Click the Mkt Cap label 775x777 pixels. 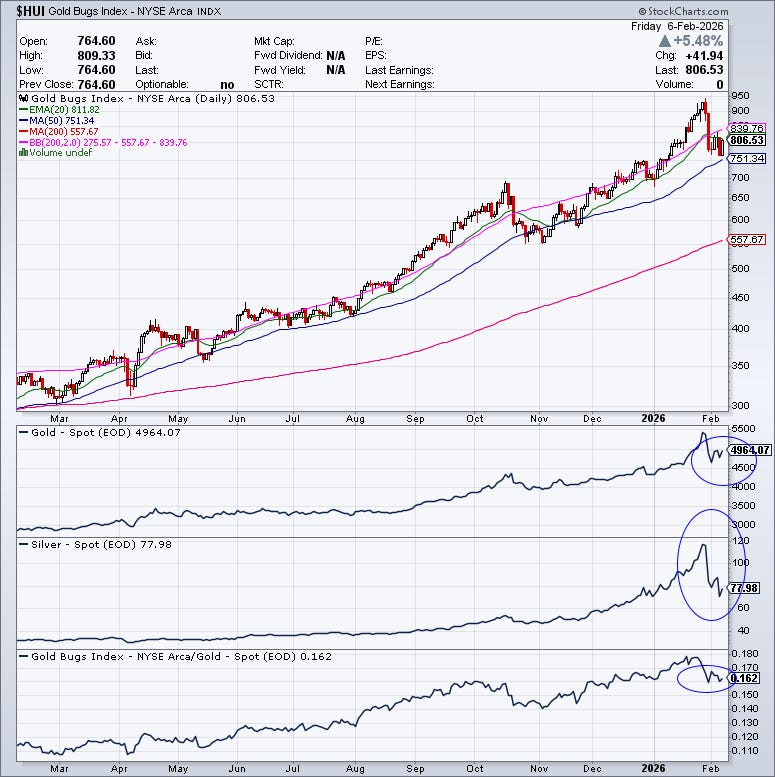[x=274, y=41]
